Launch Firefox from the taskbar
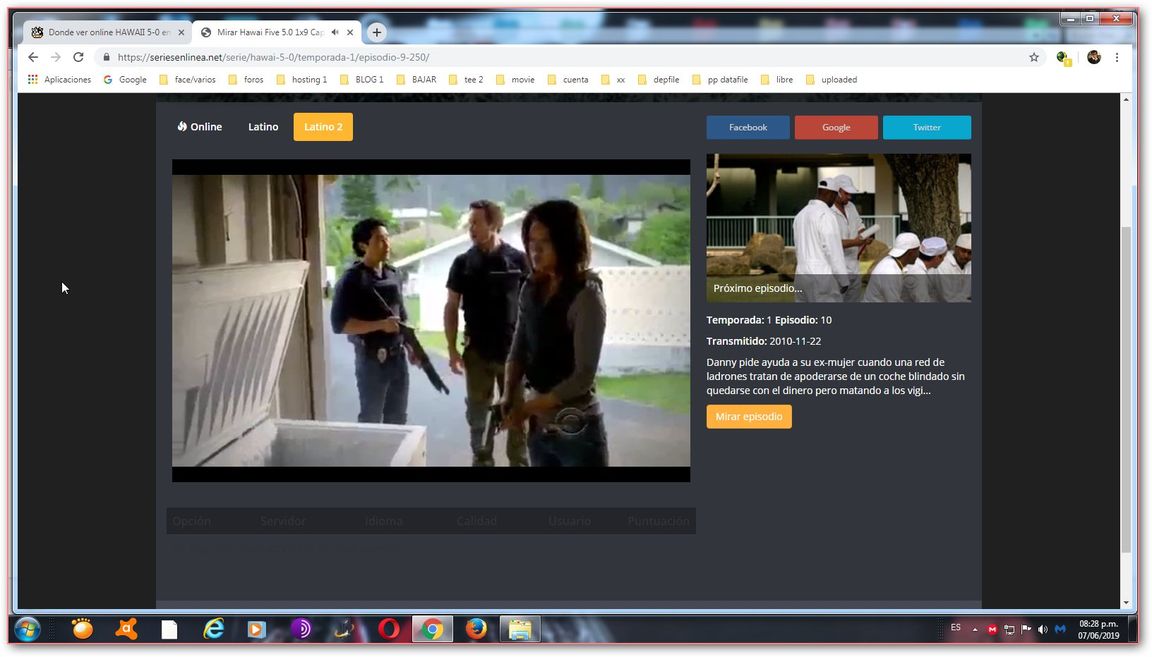 476,629
